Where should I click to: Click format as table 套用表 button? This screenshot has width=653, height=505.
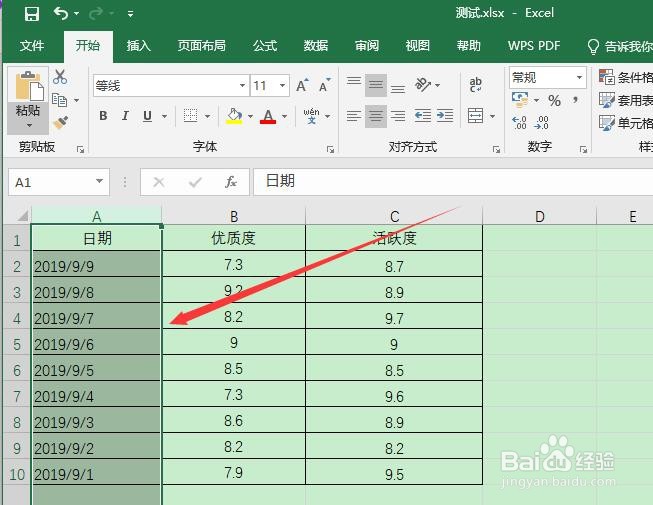pyautogui.click(x=626, y=100)
